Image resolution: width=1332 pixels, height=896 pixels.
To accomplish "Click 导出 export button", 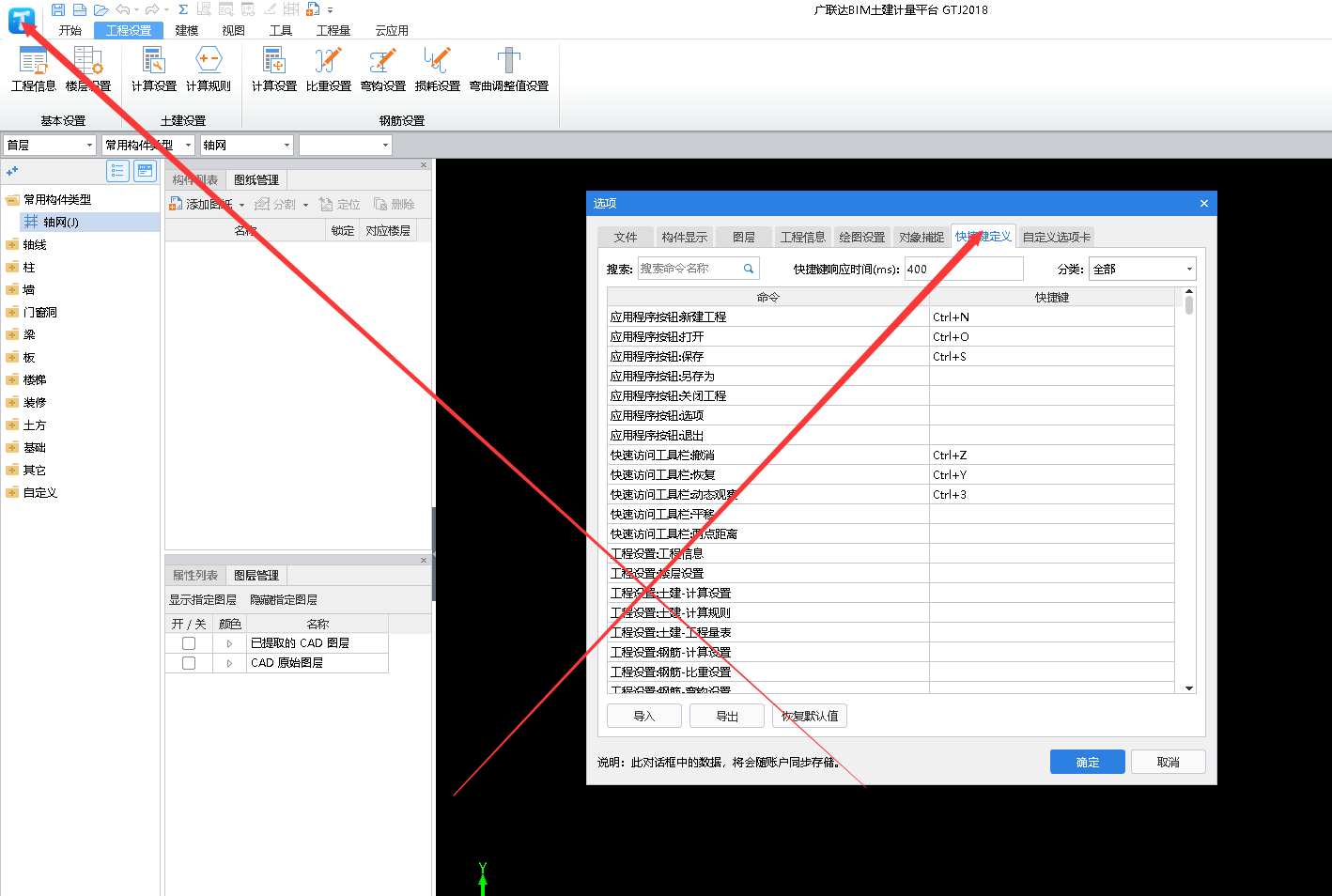I will [727, 716].
